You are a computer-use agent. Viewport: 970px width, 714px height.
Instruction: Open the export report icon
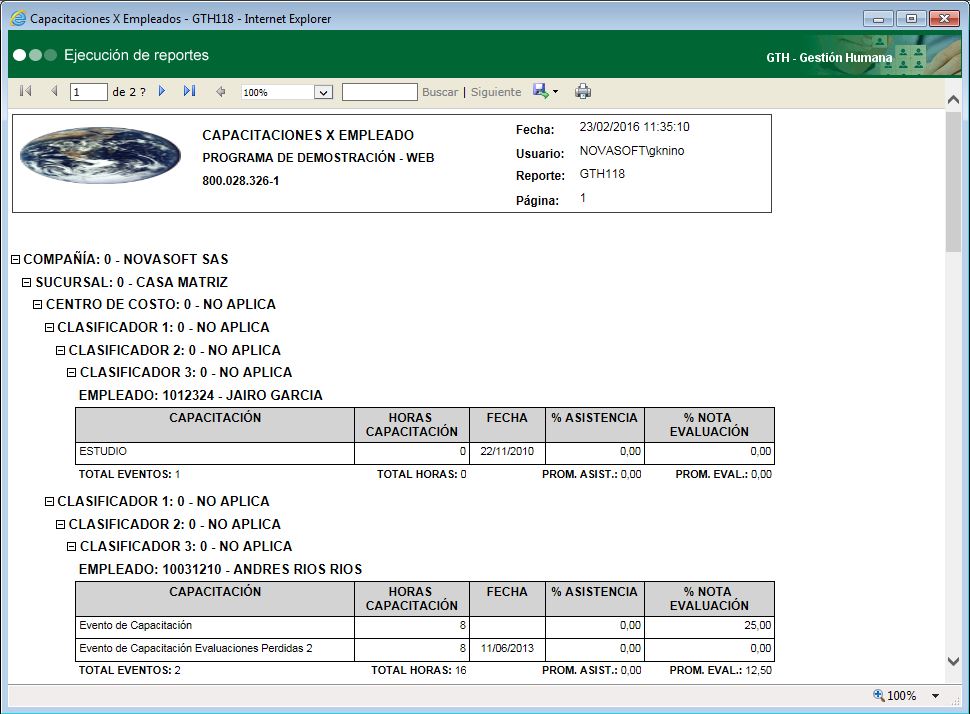coord(539,91)
